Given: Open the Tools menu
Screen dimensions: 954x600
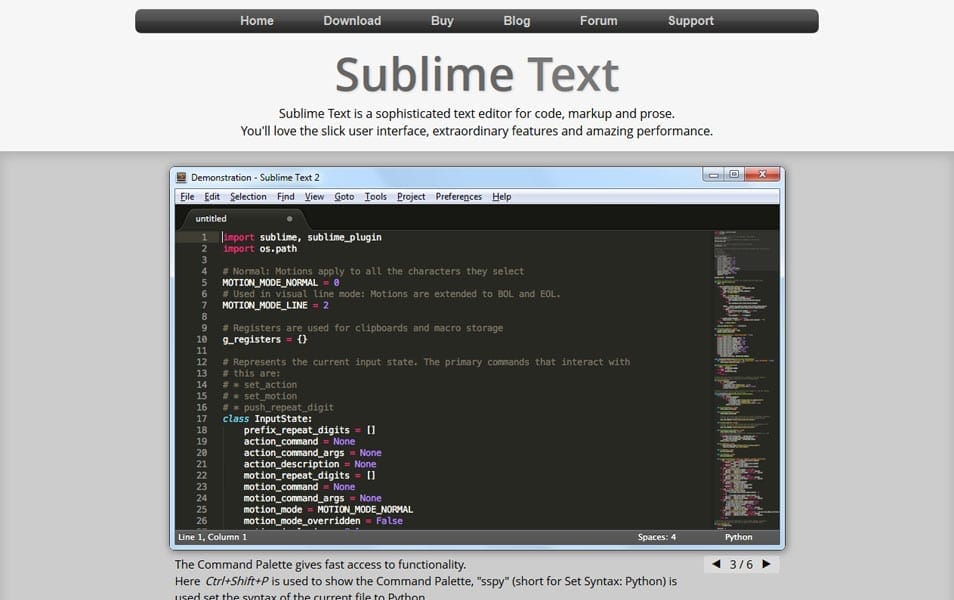Looking at the screenshot, I should (x=375, y=196).
